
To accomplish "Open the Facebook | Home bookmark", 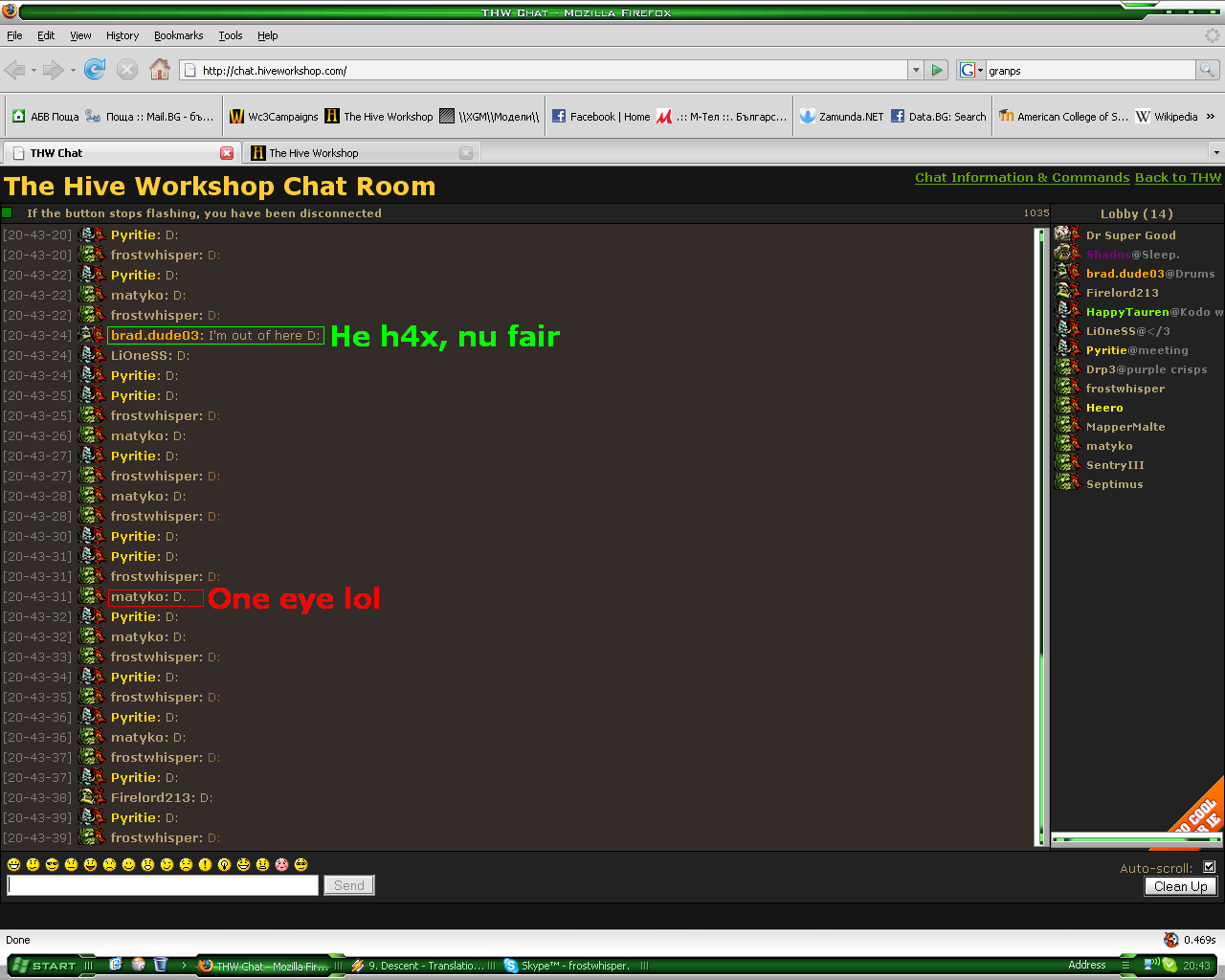I will click(x=601, y=117).
